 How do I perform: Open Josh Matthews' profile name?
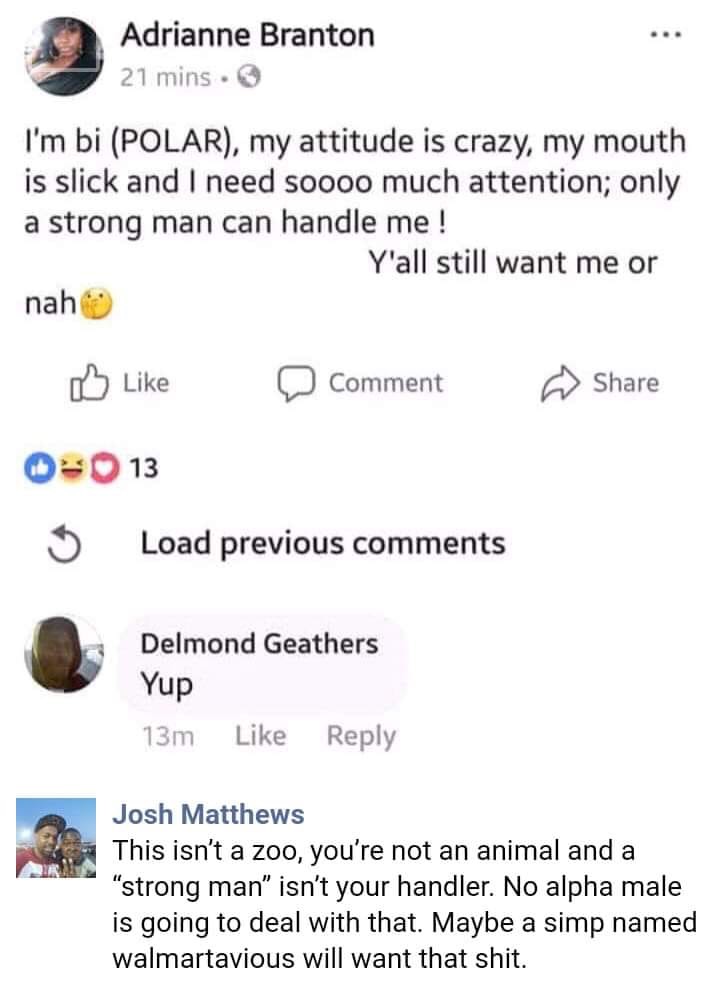click(208, 814)
